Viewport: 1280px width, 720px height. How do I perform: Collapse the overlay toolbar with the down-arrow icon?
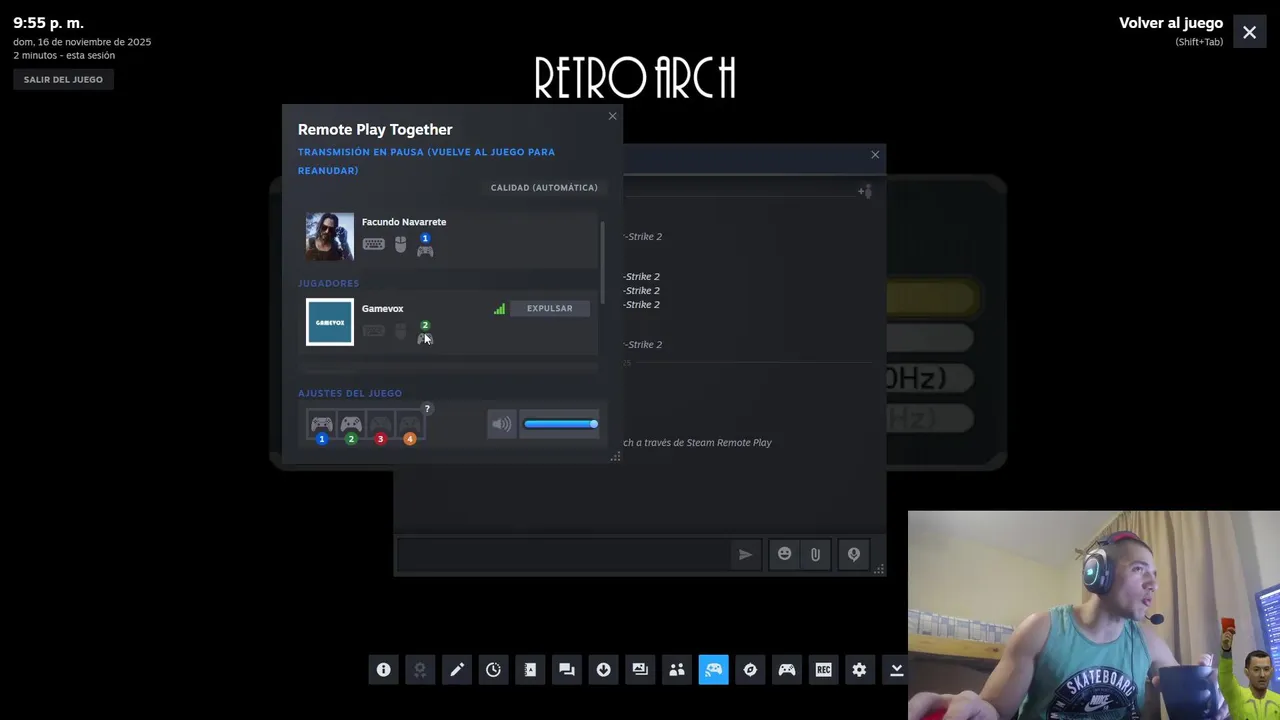point(896,670)
